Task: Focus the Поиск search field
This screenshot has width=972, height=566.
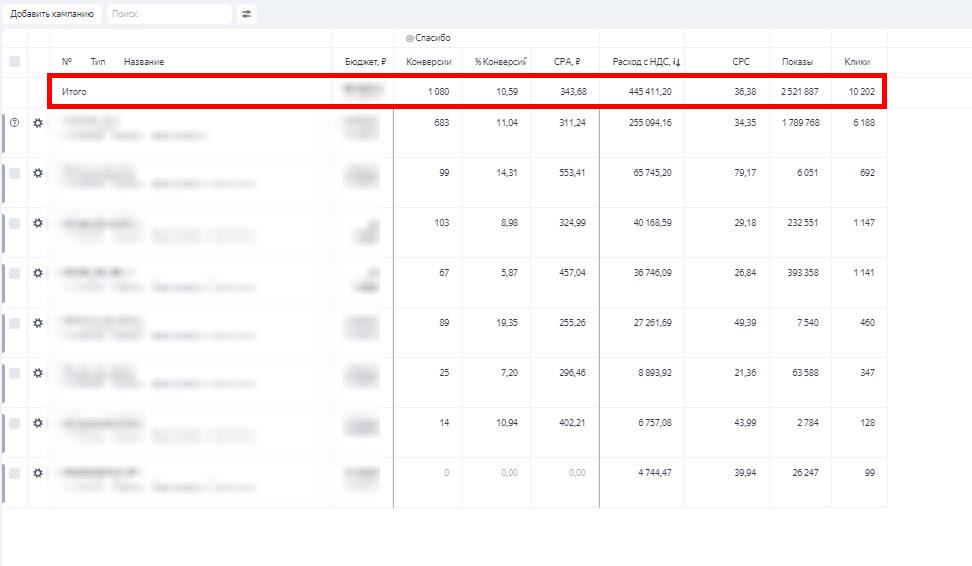Action: point(169,14)
